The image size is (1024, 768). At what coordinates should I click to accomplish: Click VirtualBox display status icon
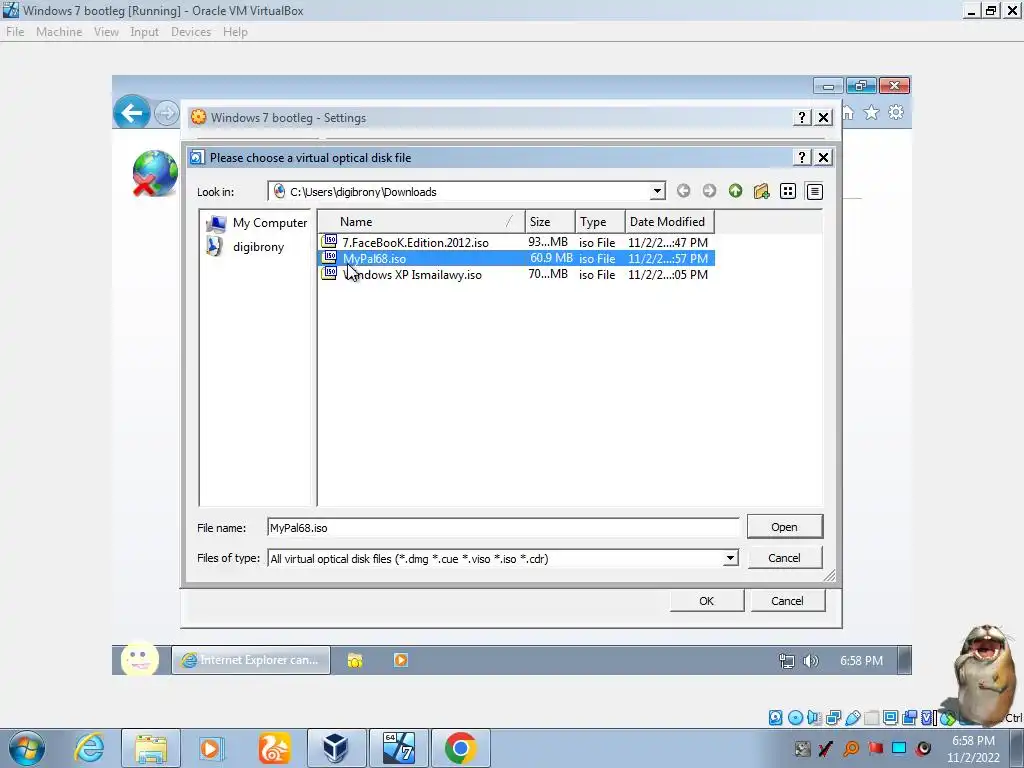(x=890, y=718)
